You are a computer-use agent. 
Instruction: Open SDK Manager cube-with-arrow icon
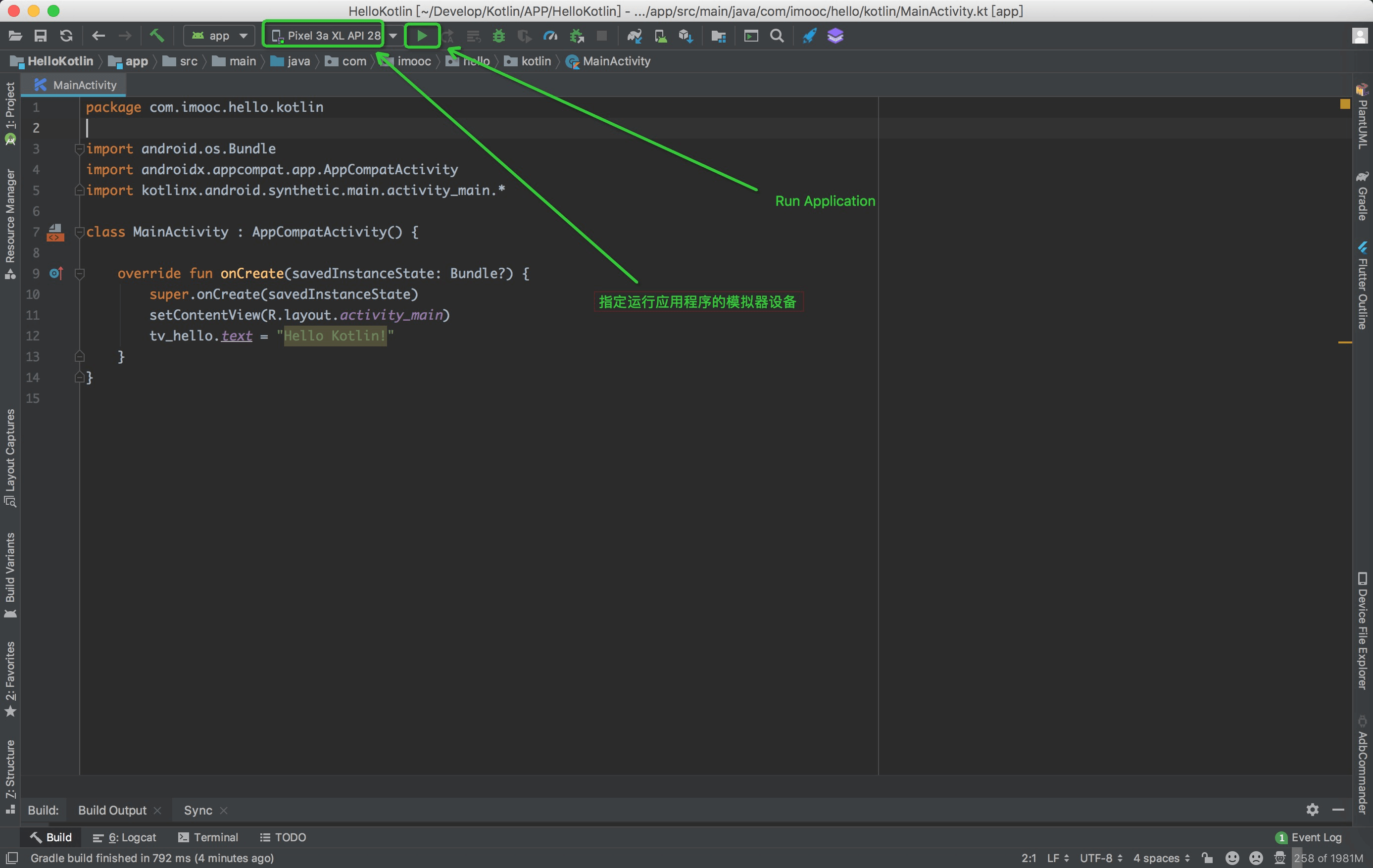(x=686, y=36)
